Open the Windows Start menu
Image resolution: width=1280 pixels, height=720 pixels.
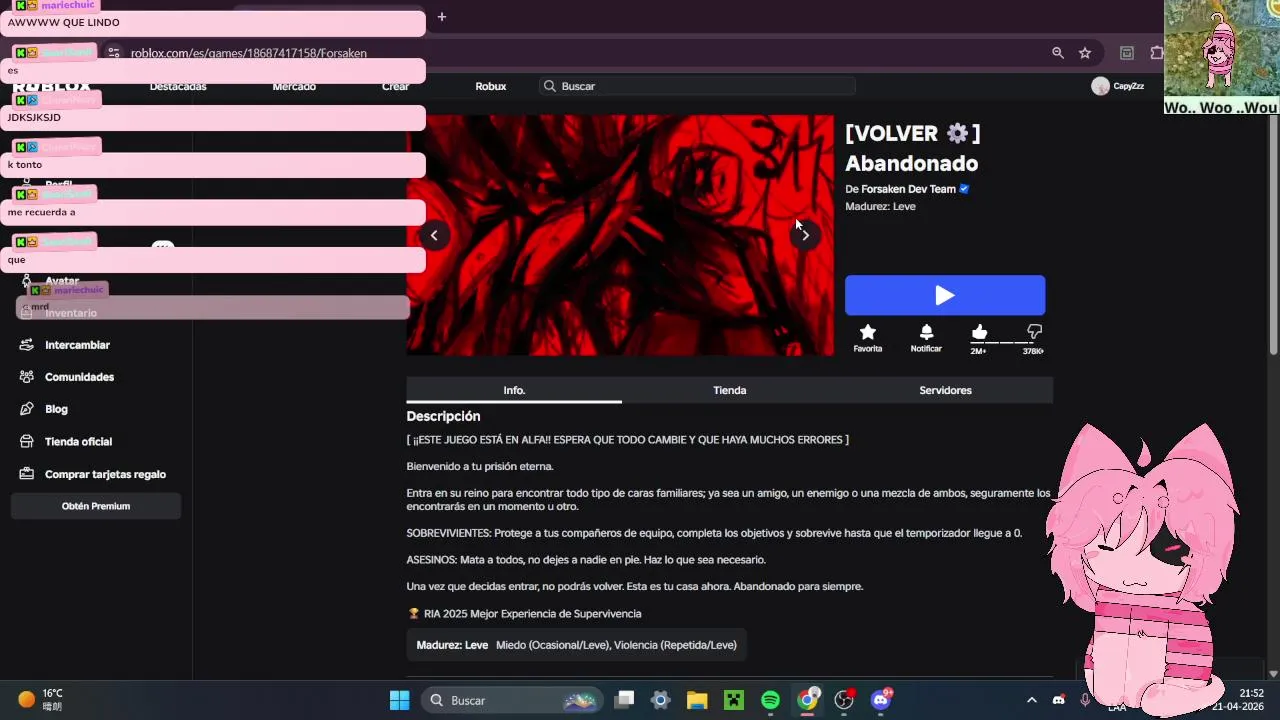399,700
